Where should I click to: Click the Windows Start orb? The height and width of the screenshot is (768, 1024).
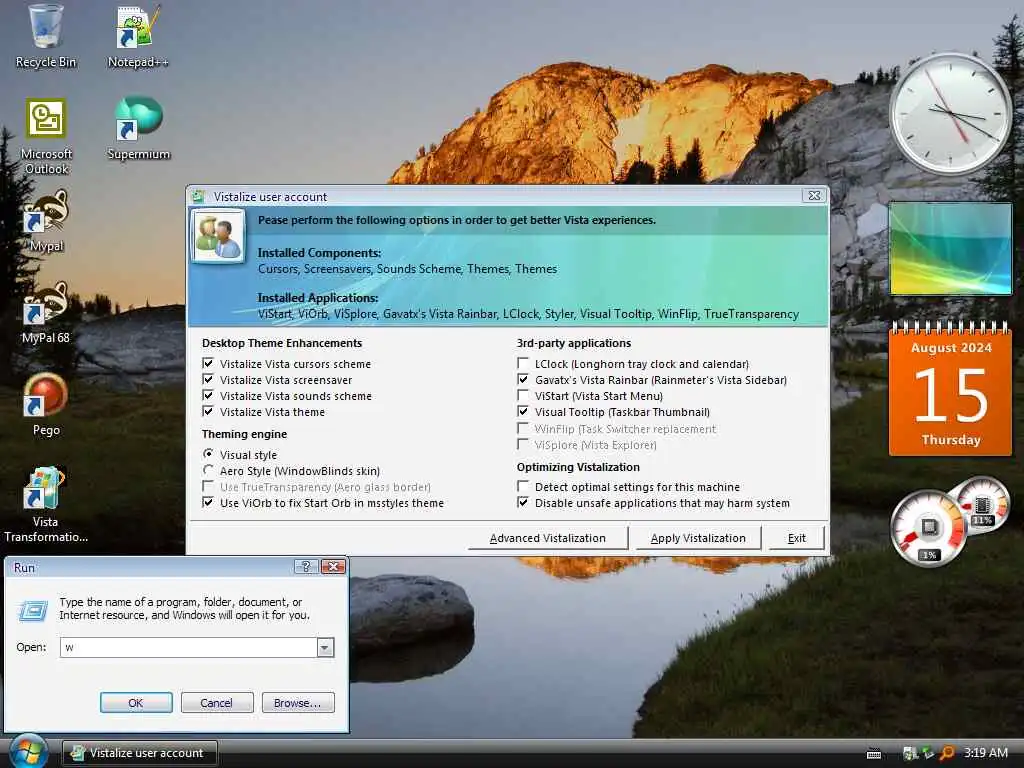click(27, 752)
